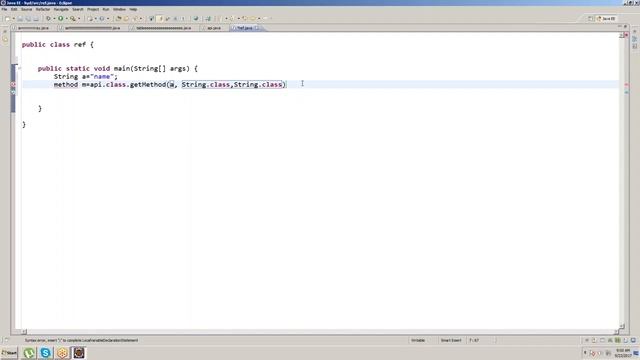Open the File menu
The width and height of the screenshot is (640, 360).
(4, 9)
